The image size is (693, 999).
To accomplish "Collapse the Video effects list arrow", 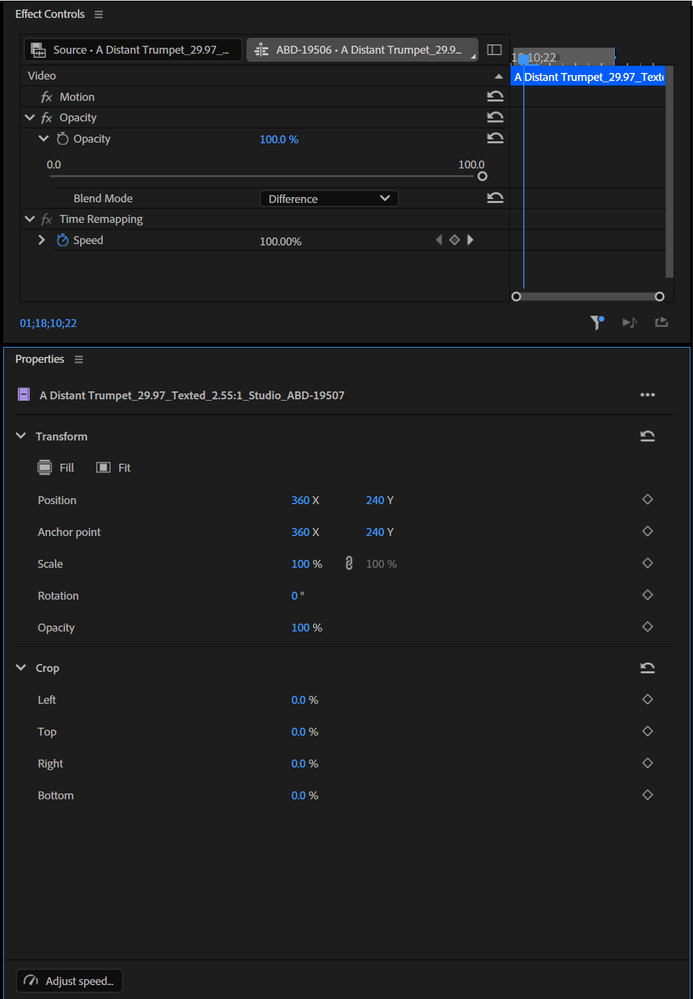I will [499, 76].
